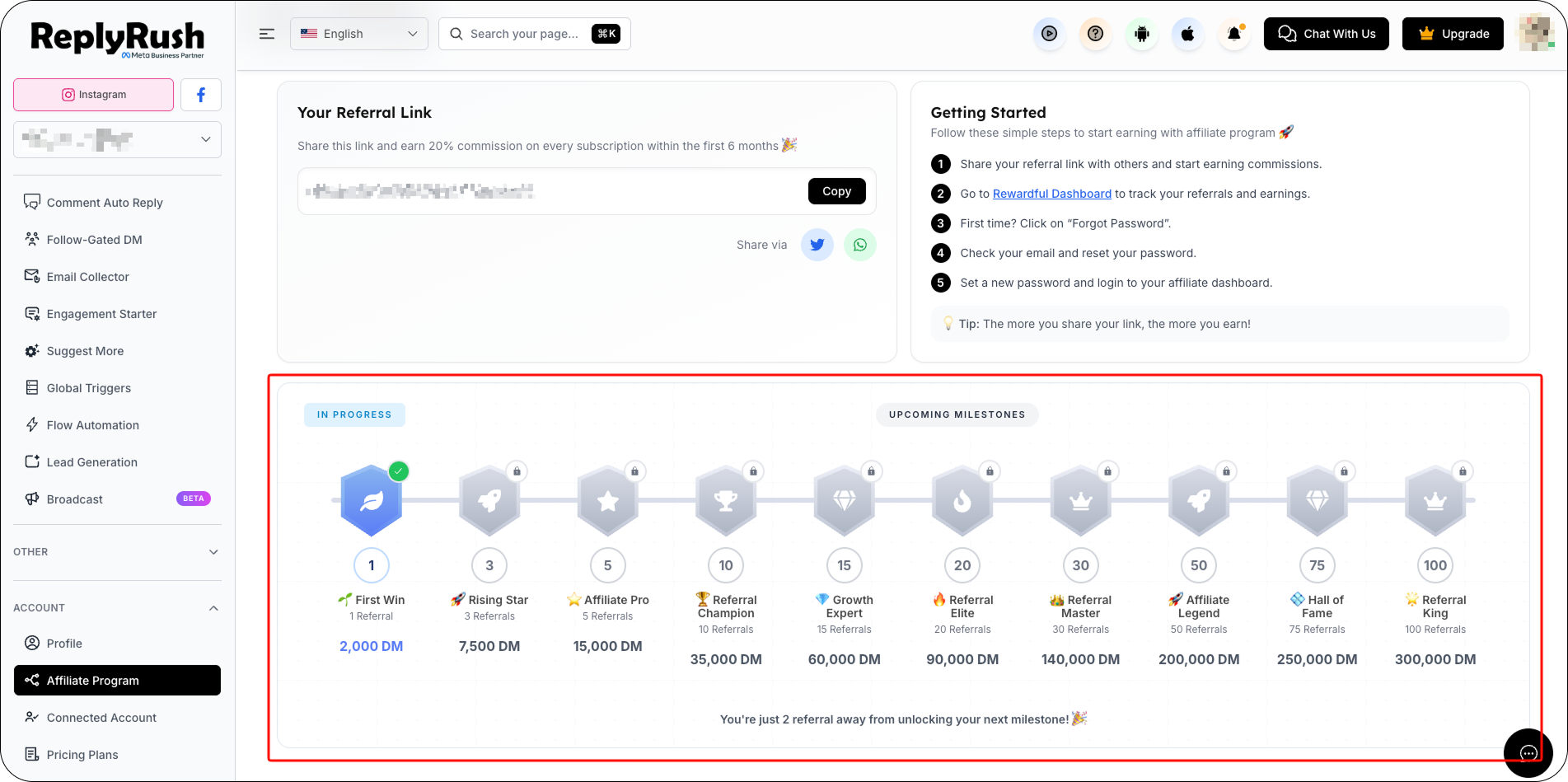Click the Growth Expert diamond badge
The width and height of the screenshot is (1568, 782).
845,500
